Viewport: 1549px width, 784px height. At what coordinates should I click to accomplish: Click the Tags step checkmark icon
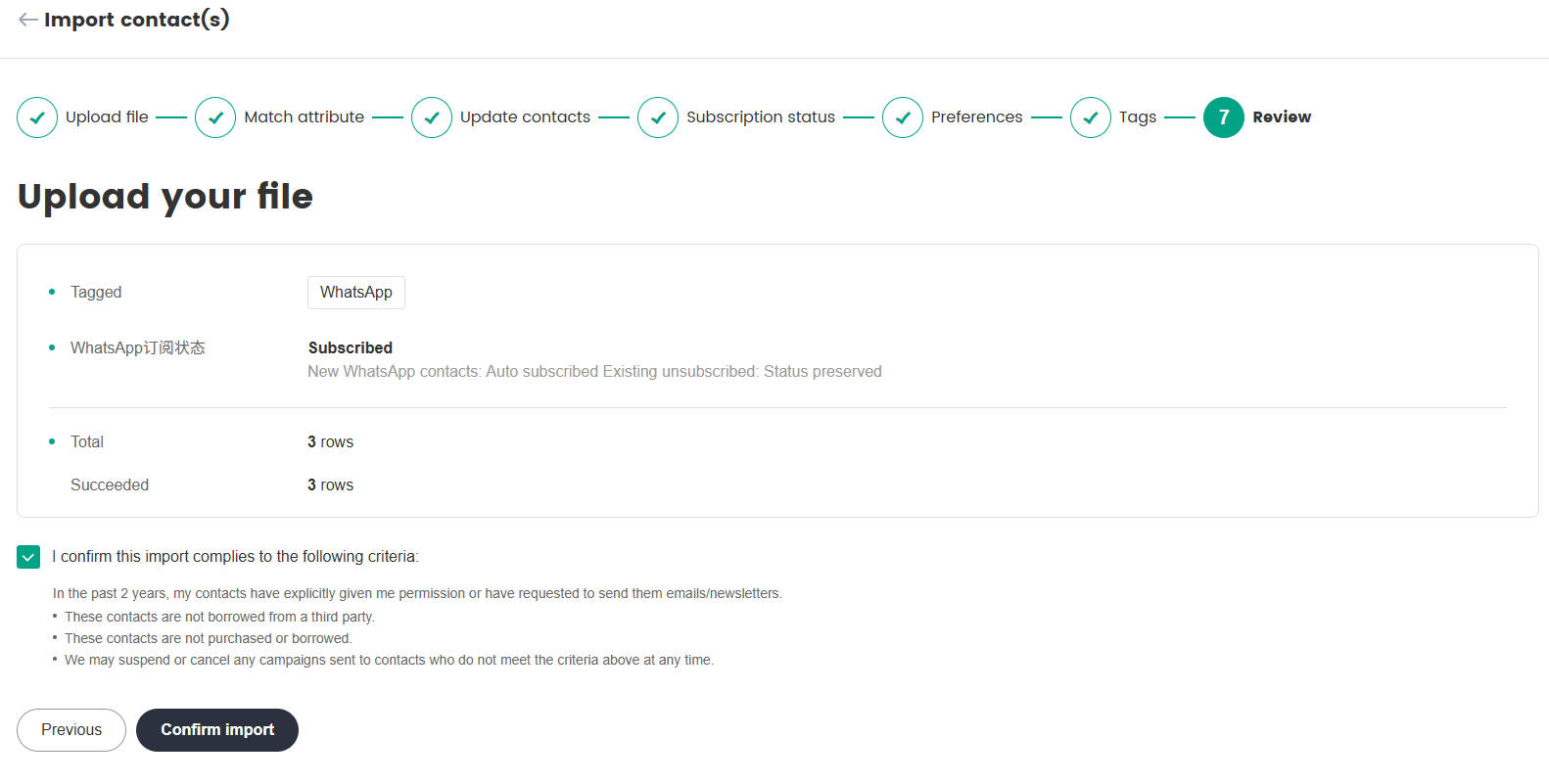point(1091,117)
